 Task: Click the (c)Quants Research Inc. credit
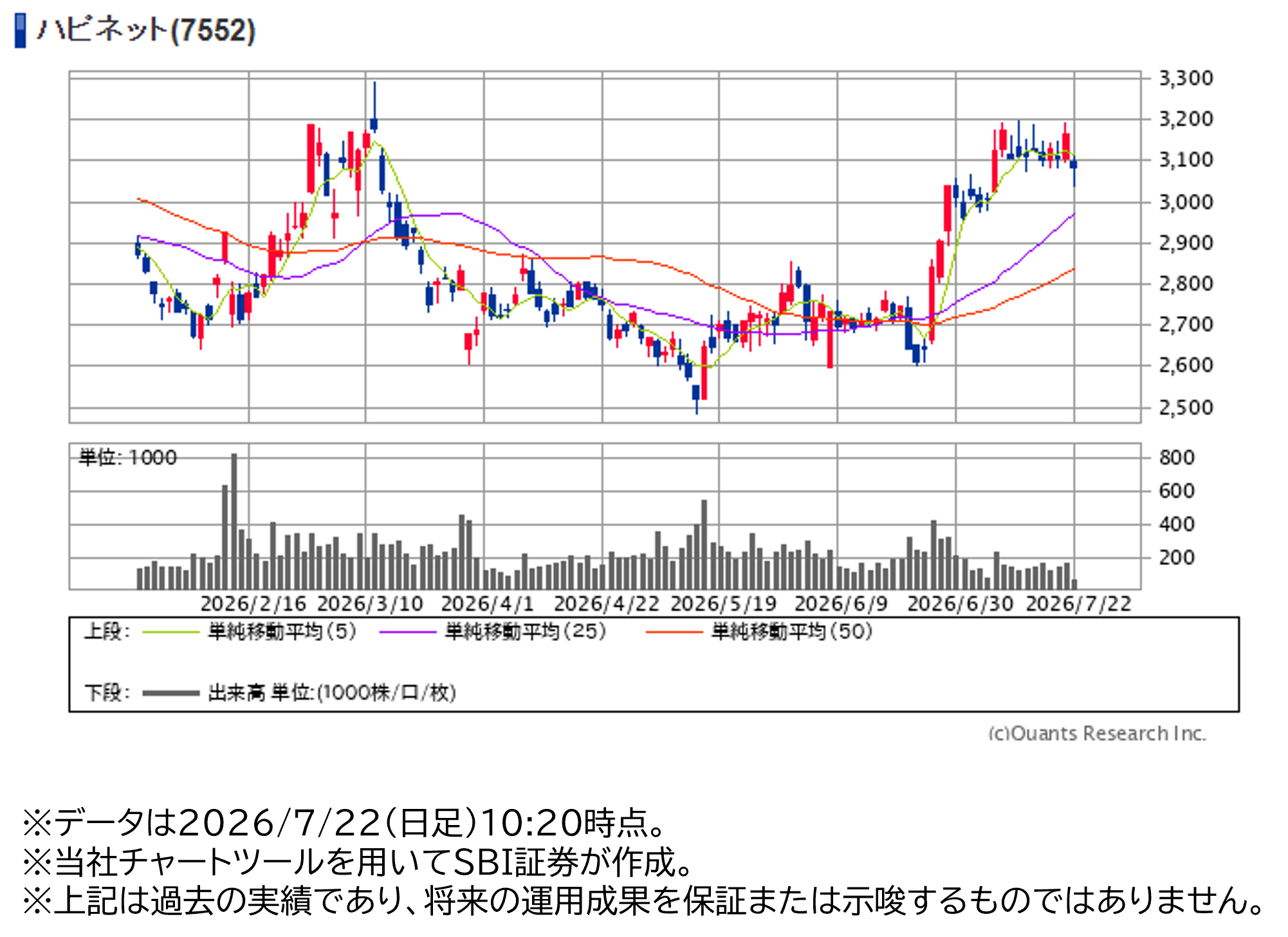[1097, 734]
